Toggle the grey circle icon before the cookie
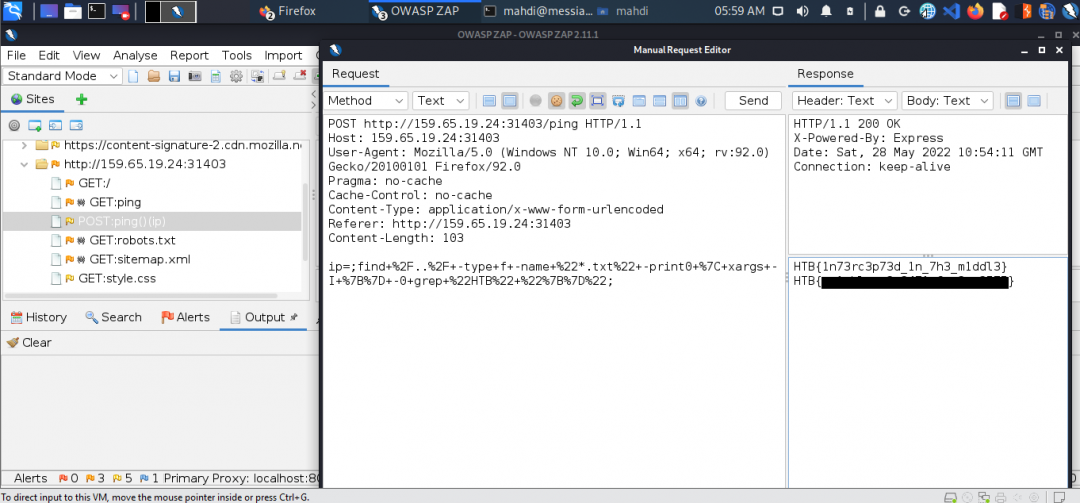Image resolution: width=1080 pixels, height=503 pixels. tap(535, 101)
